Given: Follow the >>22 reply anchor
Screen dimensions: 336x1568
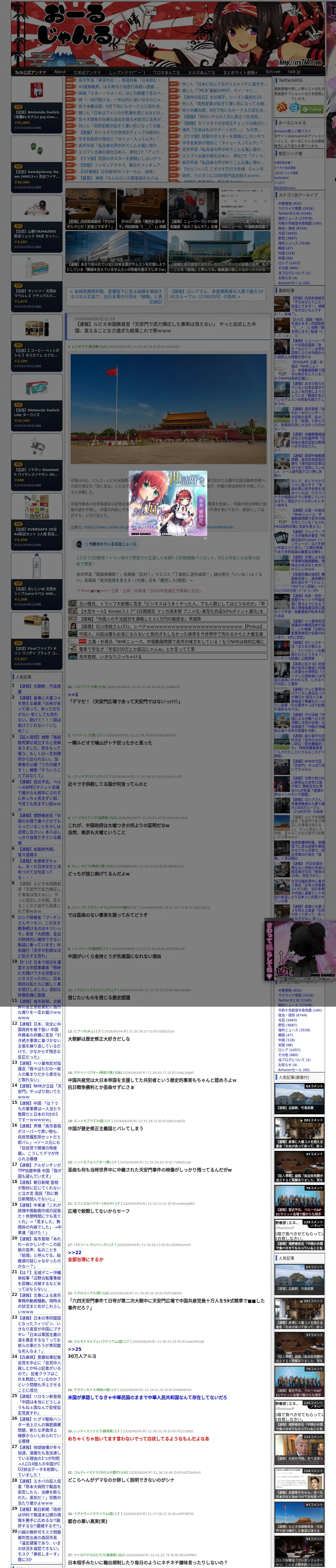Looking at the screenshot, I should 74,1252.
